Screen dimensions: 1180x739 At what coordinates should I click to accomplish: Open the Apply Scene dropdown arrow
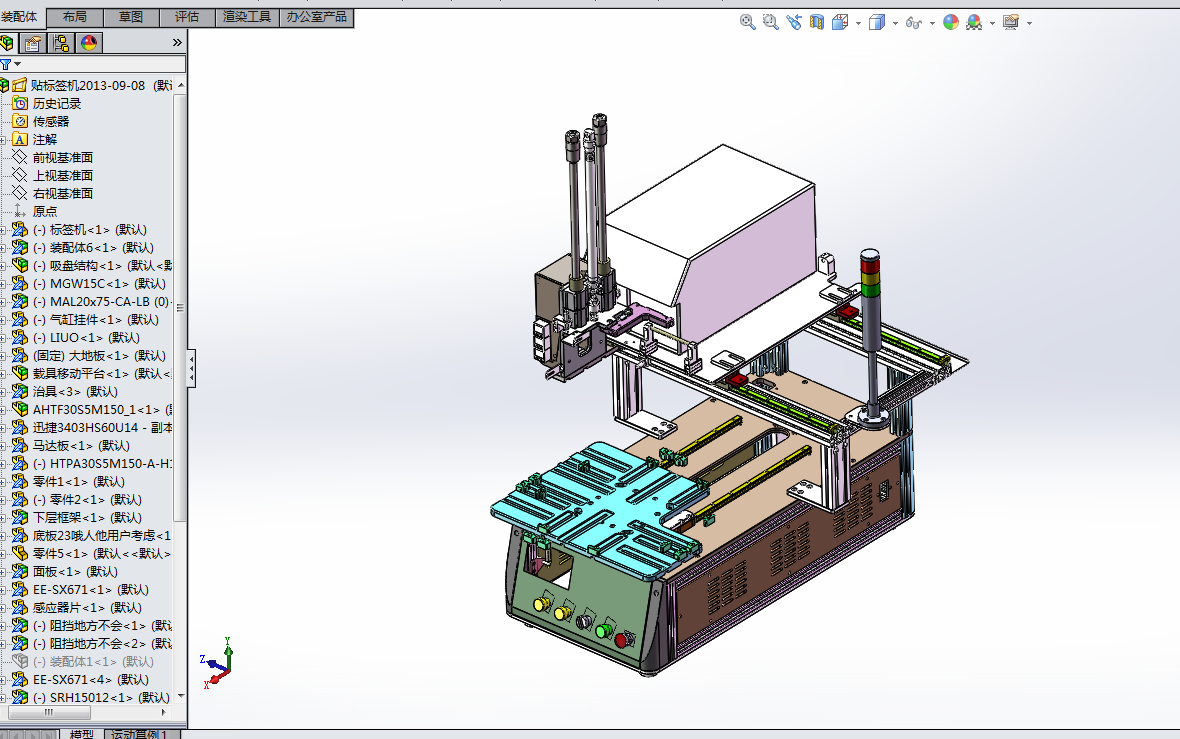[x=992, y=23]
